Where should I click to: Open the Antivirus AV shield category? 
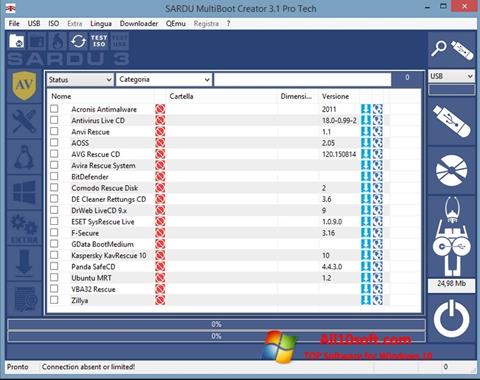[24, 86]
